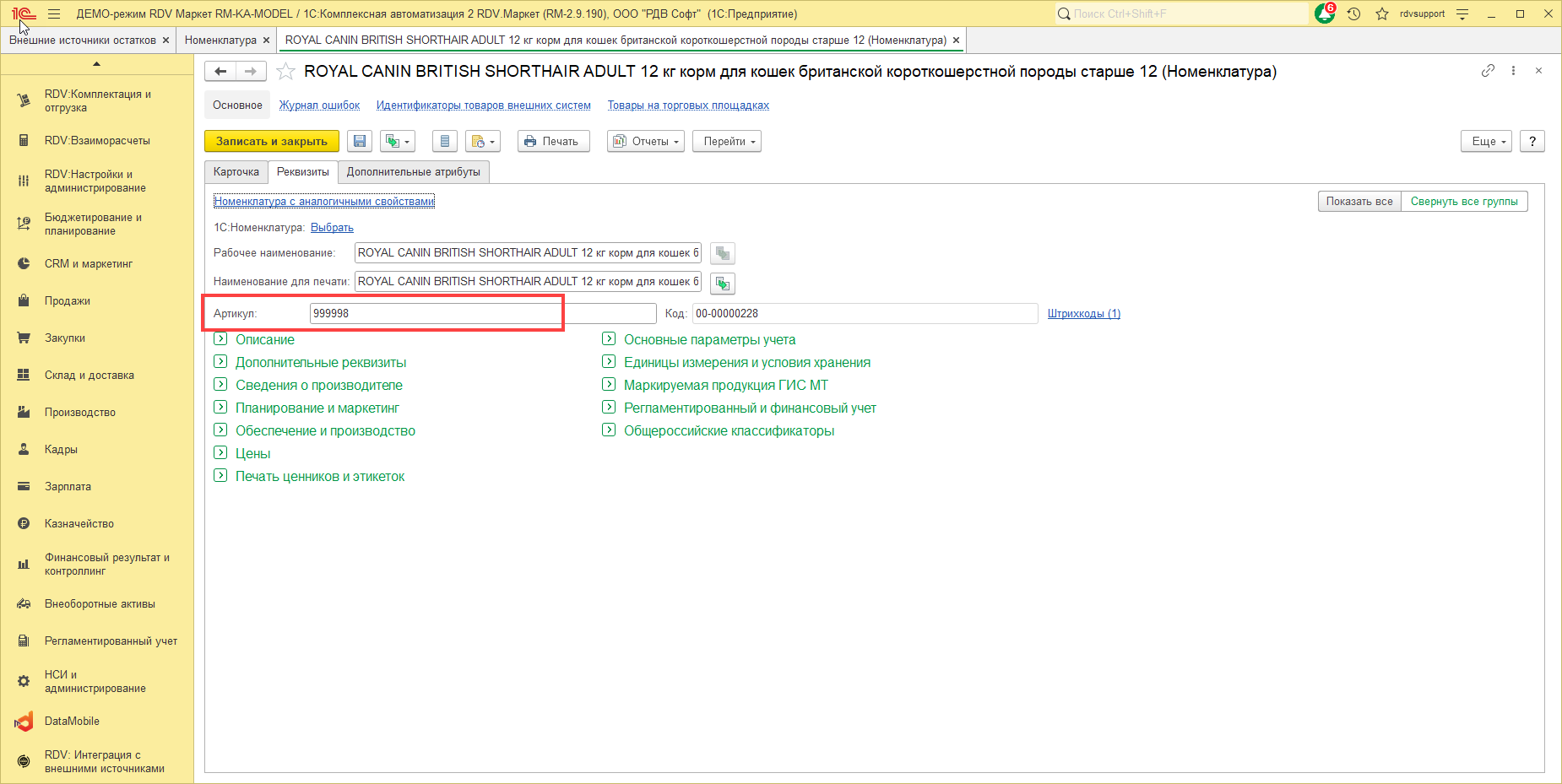Viewport: 1562px width, 784px height.
Task: Open Товары на торговых площадках link
Action: point(688,105)
